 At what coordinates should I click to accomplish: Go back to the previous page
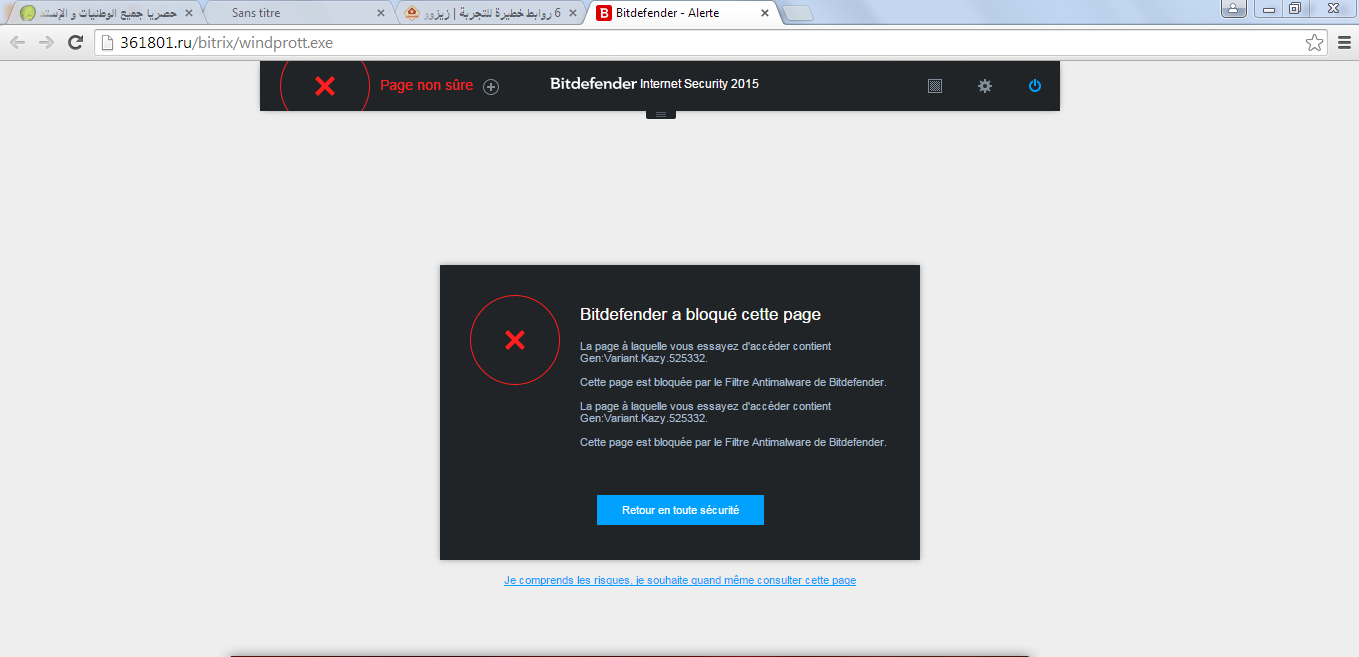(17, 43)
